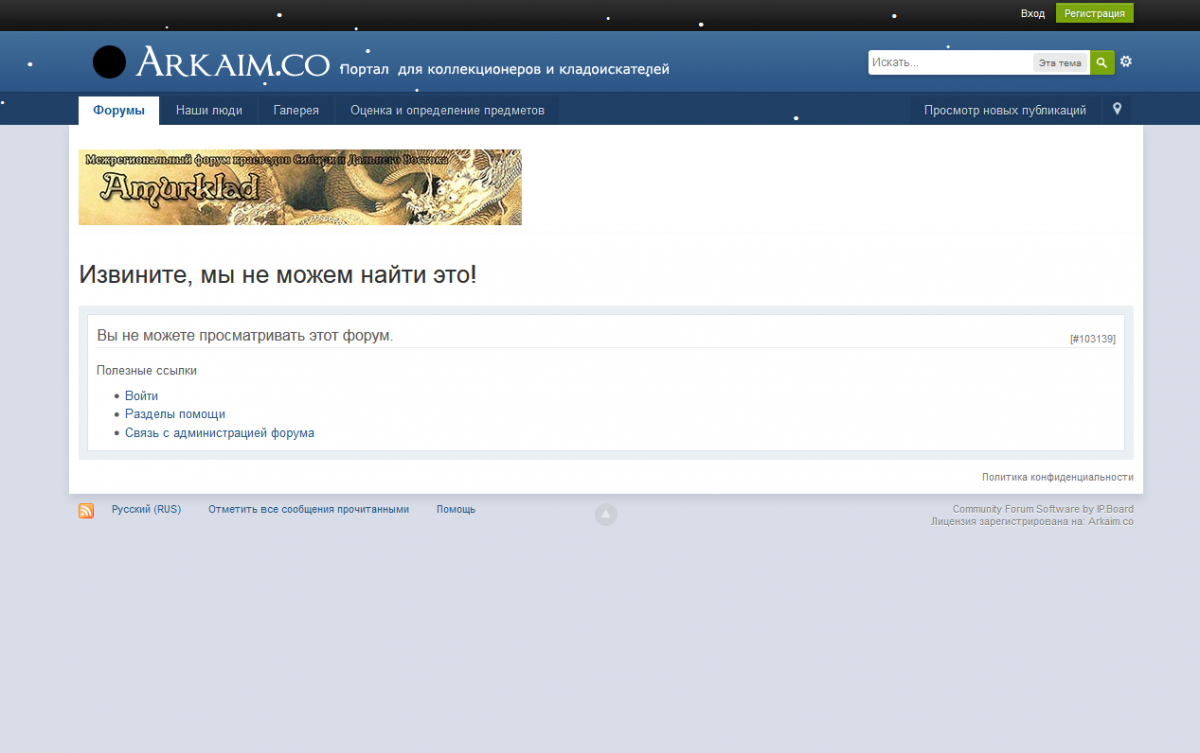The height and width of the screenshot is (753, 1200).
Task: Click the Вход login link
Action: 1032,13
